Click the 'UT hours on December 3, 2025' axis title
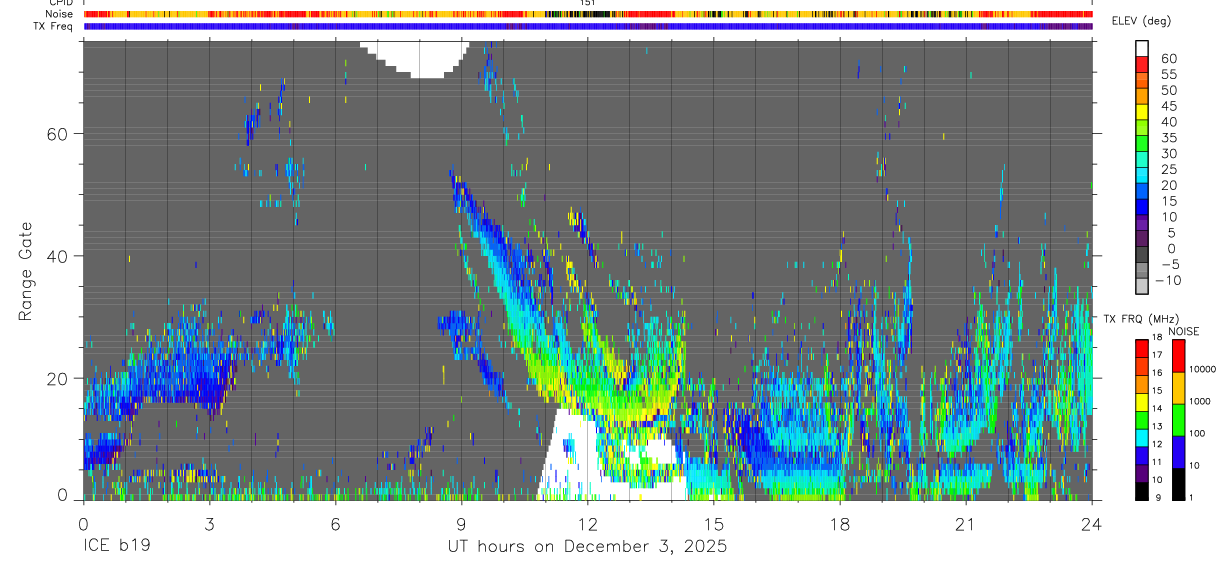The image size is (1228, 567). [587, 547]
